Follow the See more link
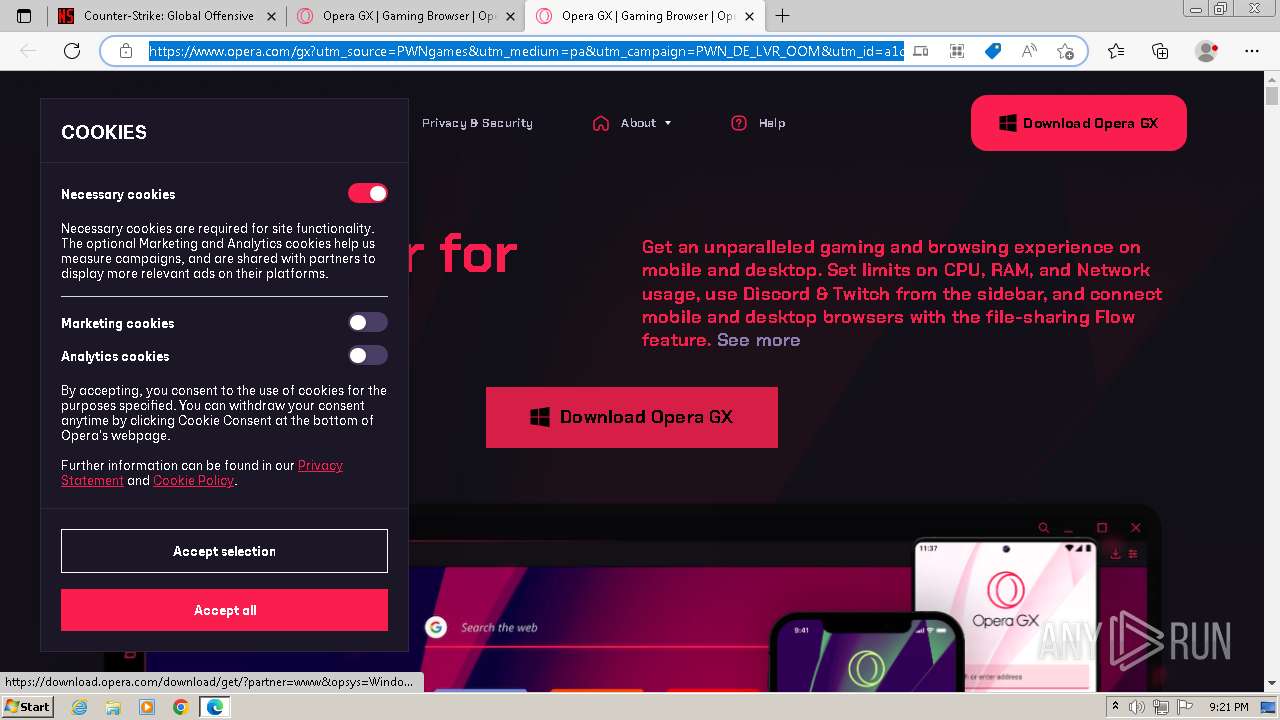The image size is (1280, 720). tap(758, 340)
